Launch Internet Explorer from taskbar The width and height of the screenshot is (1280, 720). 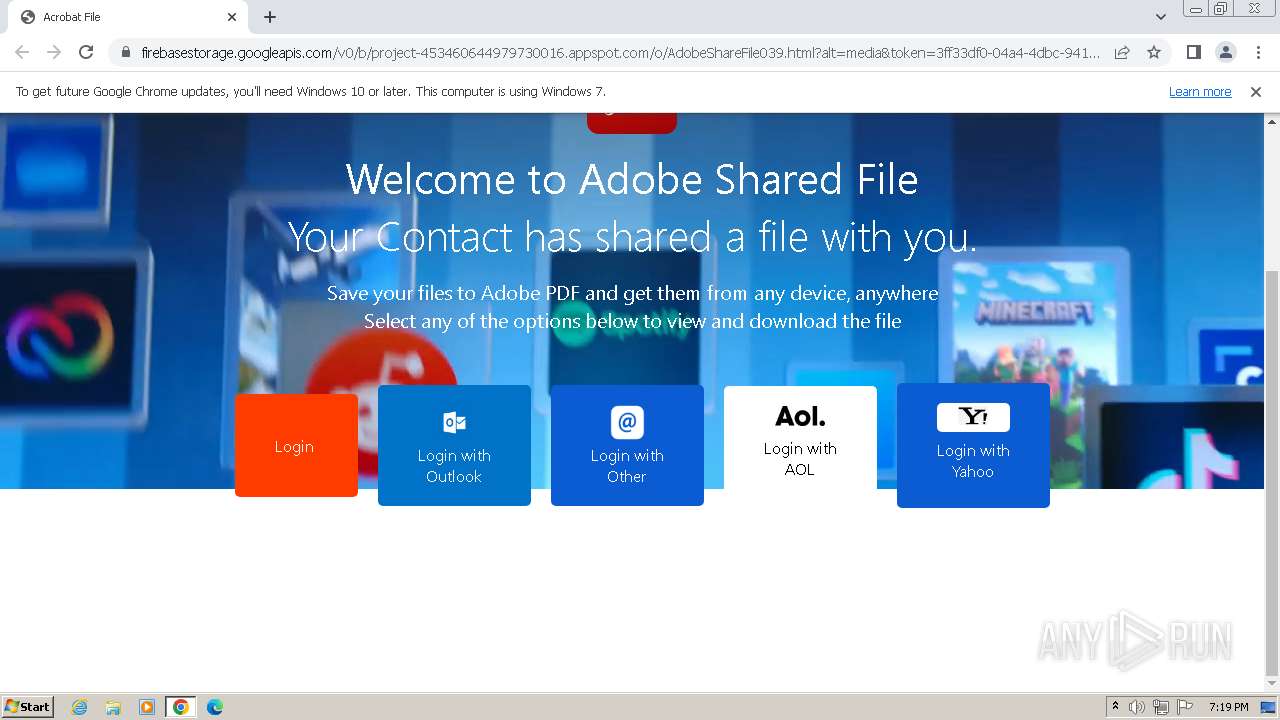pos(79,707)
